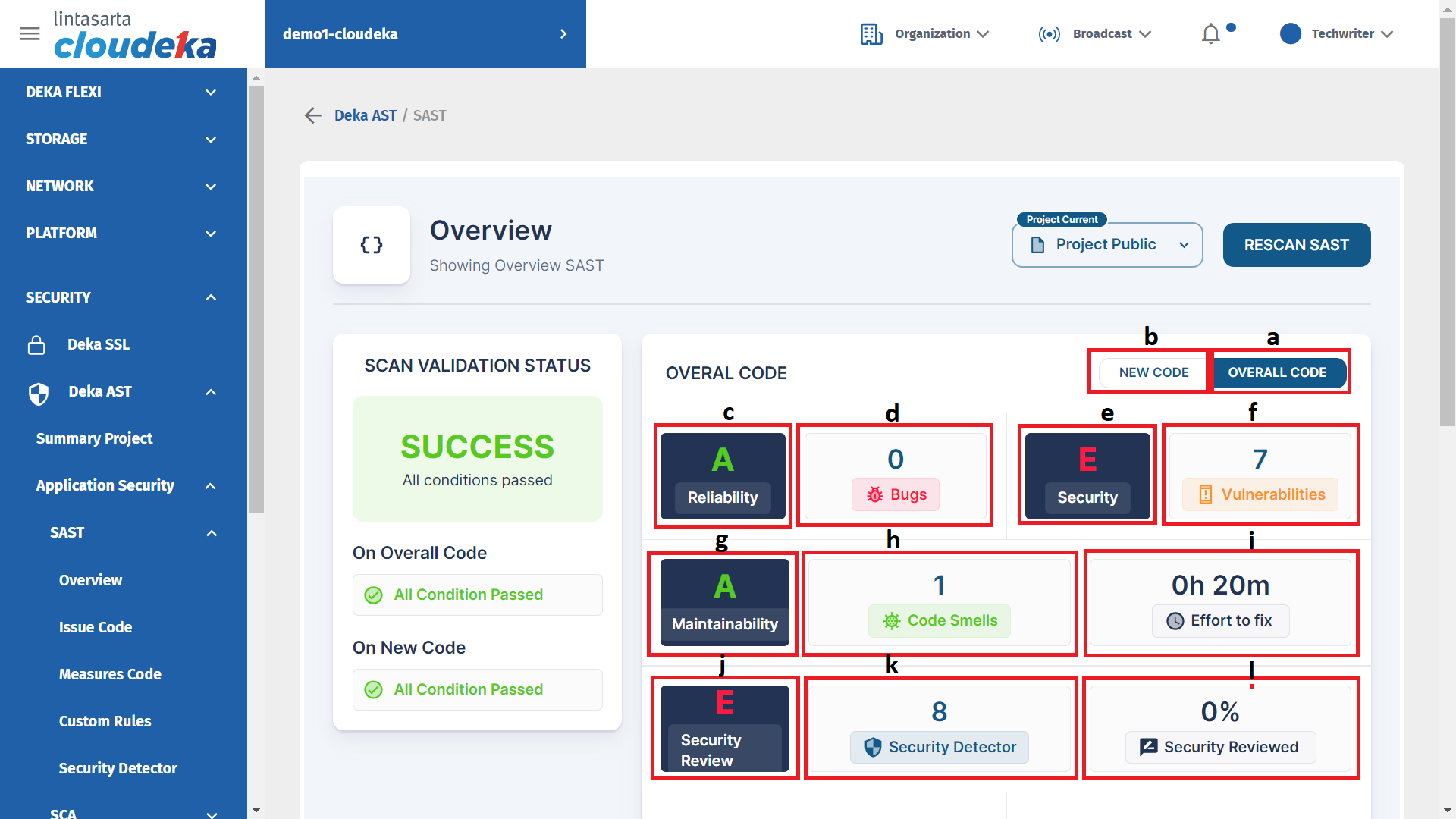Click the Deka AST breadcrumb link
1456x819 pixels.
(365, 115)
